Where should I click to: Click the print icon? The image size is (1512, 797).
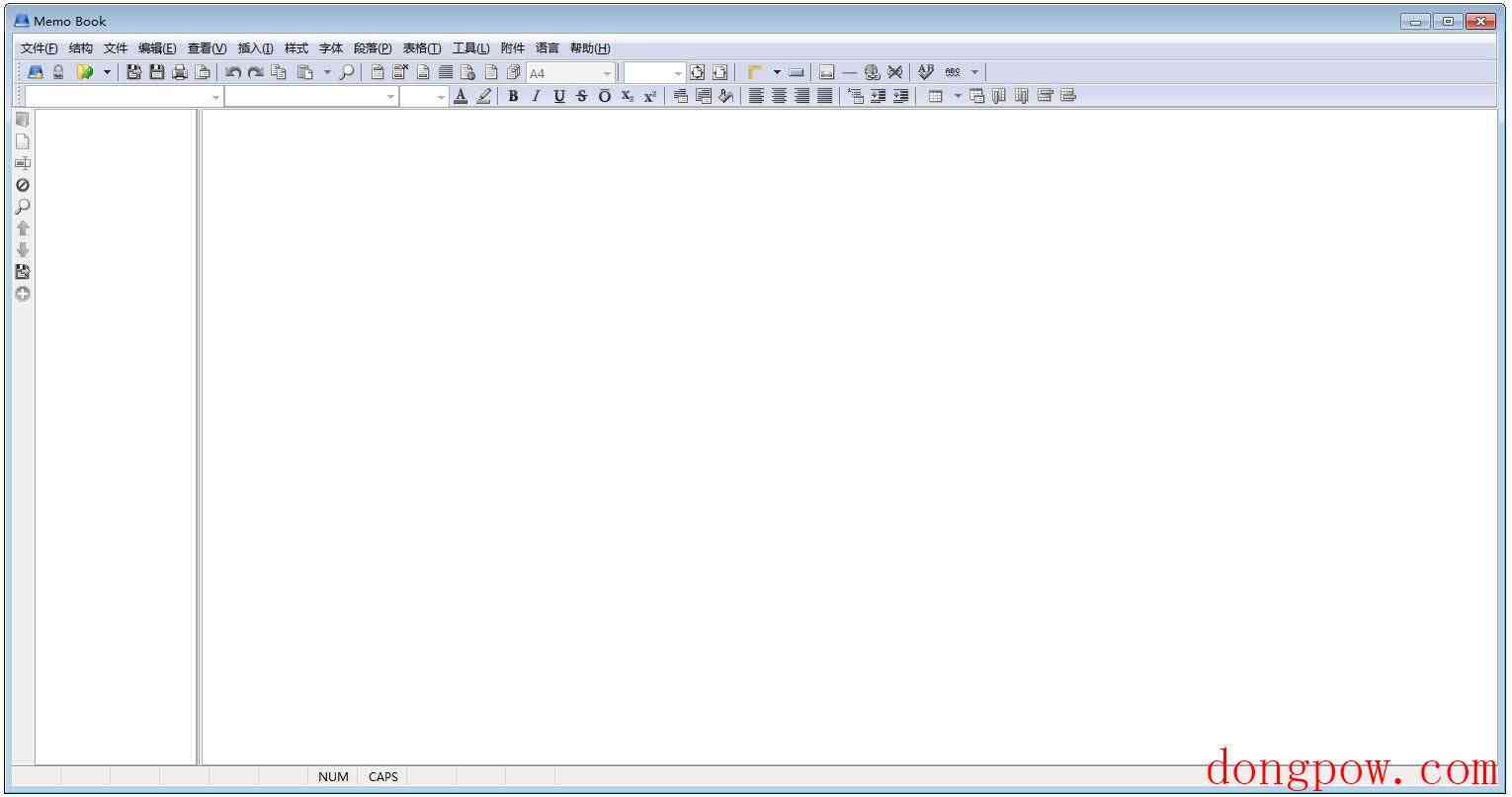(180, 72)
